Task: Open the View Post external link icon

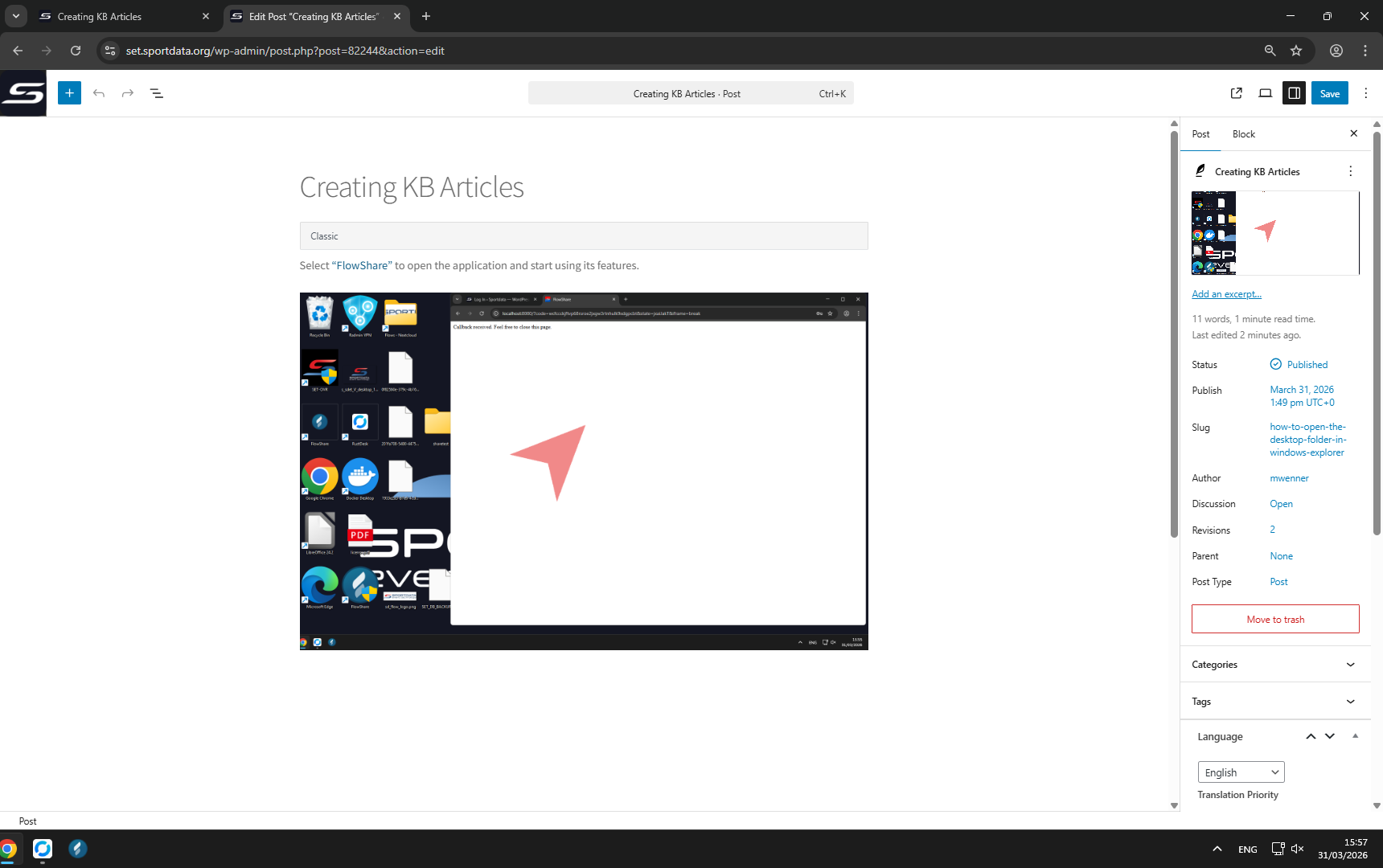Action: [x=1237, y=93]
